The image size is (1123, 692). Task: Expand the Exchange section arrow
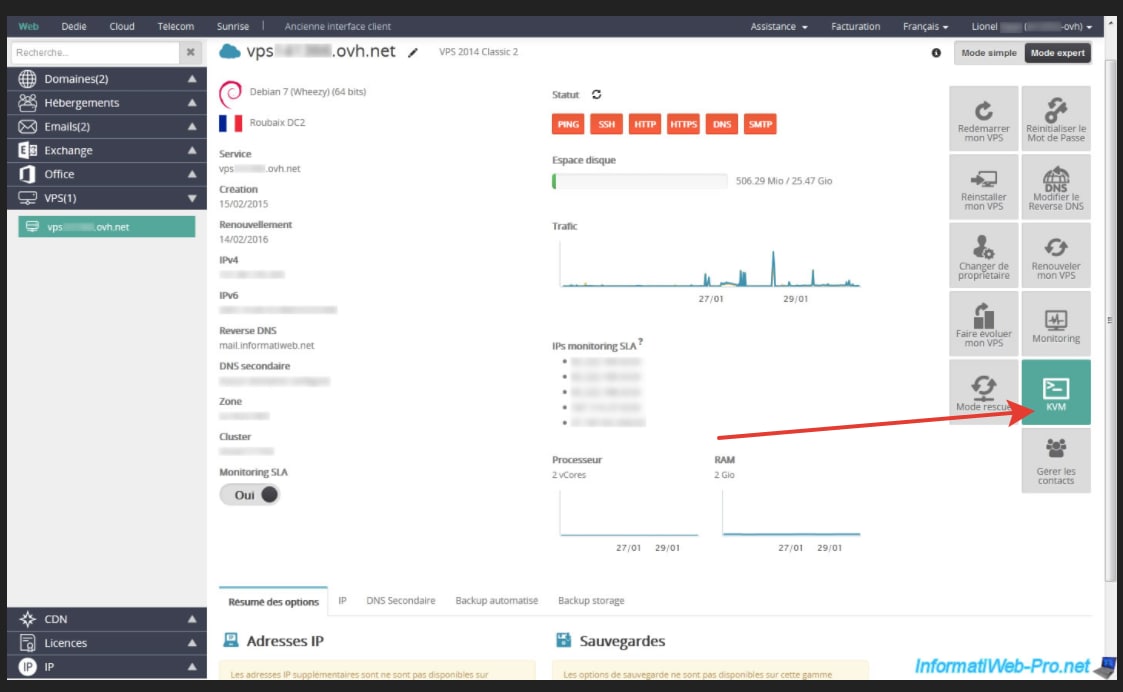(x=192, y=150)
